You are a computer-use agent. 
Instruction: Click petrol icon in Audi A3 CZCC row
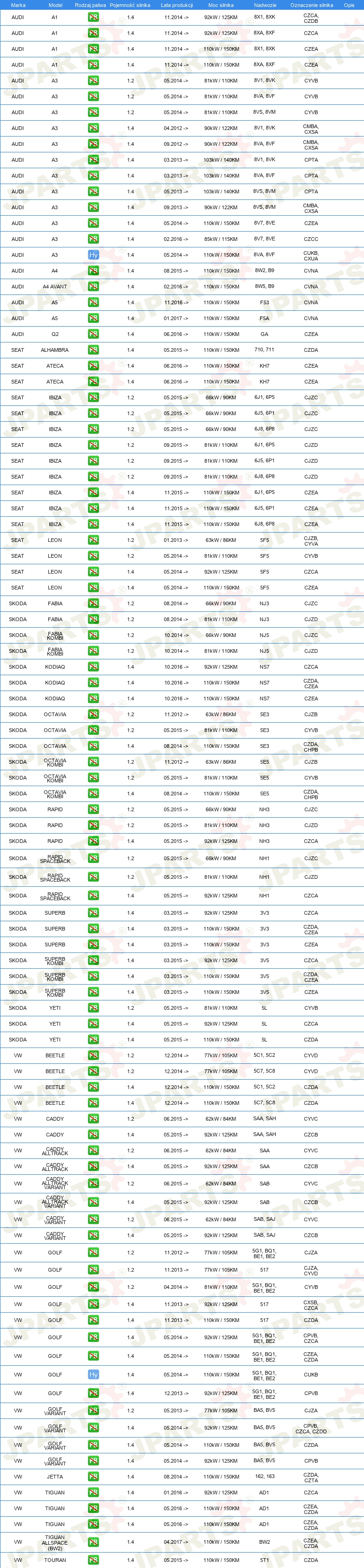[93, 239]
